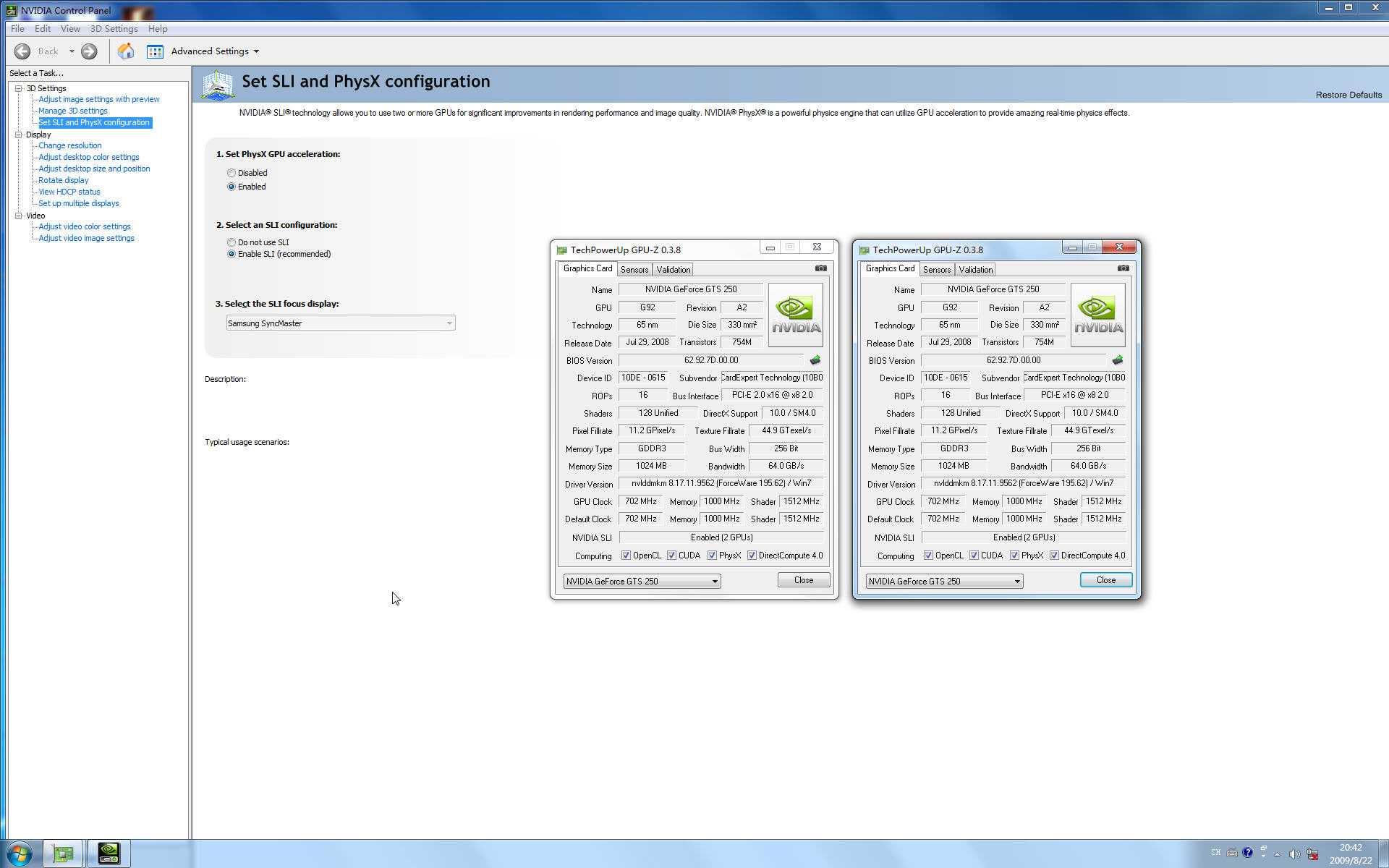This screenshot has height=868, width=1389.
Task: Click the Advanced Settings view dropdown
Action: click(215, 51)
